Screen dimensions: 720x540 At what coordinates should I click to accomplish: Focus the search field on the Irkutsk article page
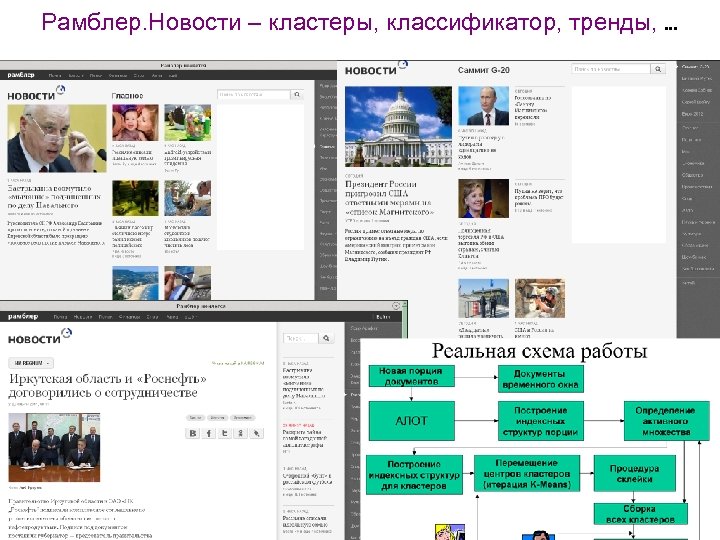[301, 338]
